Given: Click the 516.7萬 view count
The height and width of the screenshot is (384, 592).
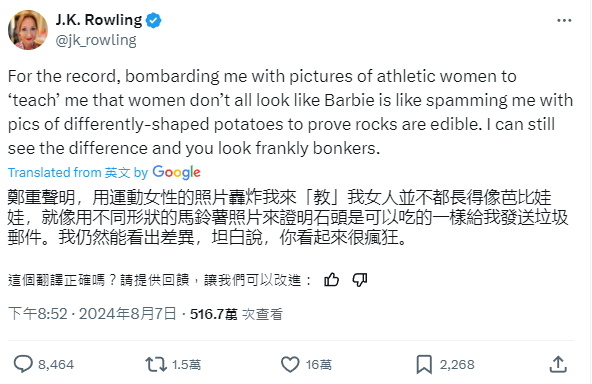Looking at the screenshot, I should pyautogui.click(x=214, y=314).
